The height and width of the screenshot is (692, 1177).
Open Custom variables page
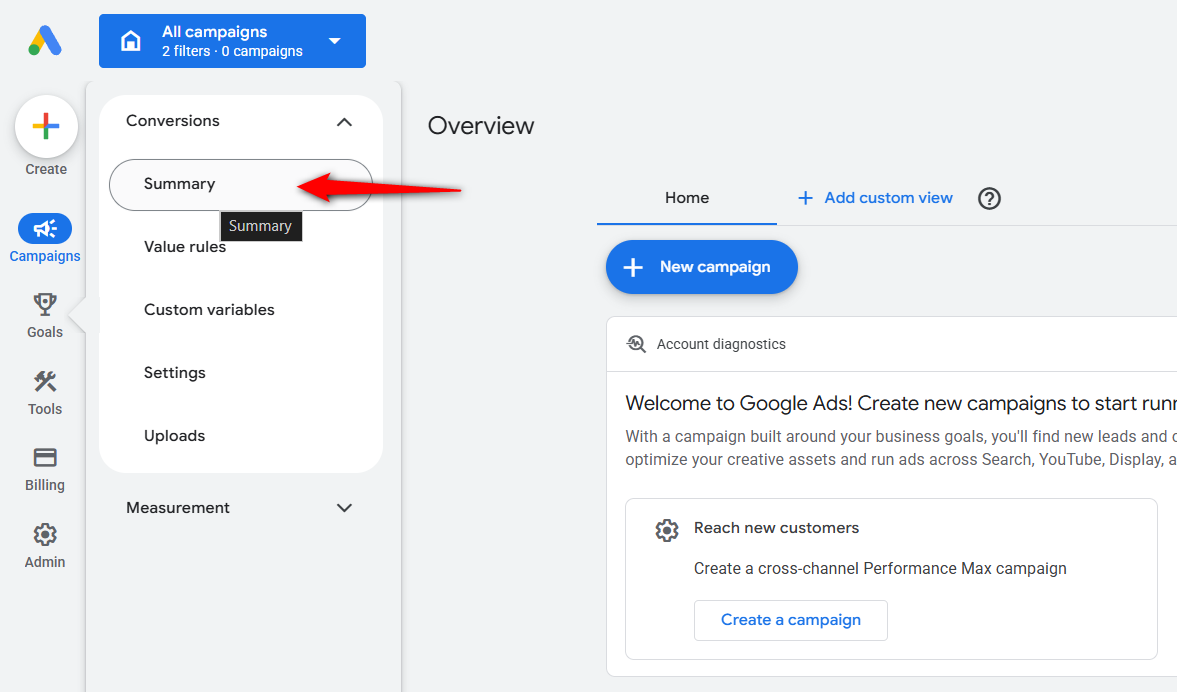click(209, 310)
